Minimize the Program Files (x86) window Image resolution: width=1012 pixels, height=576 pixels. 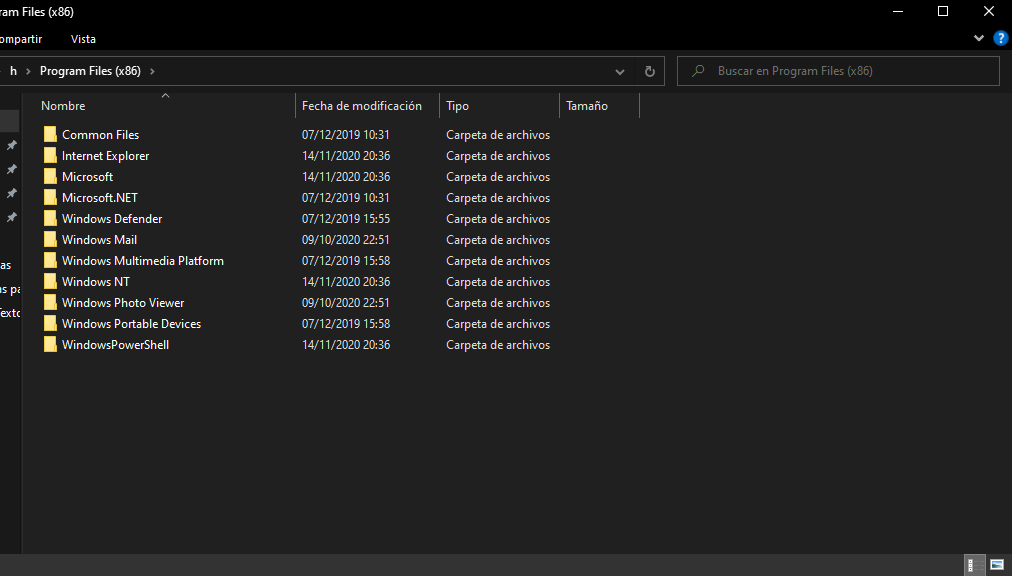898,11
